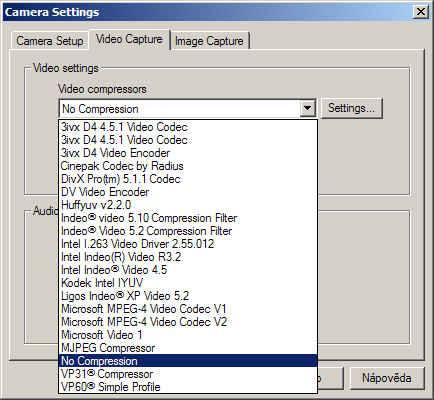The height and width of the screenshot is (400, 434).
Task: Collapse the Video compressors dropdown arrow
Action: coord(307,108)
